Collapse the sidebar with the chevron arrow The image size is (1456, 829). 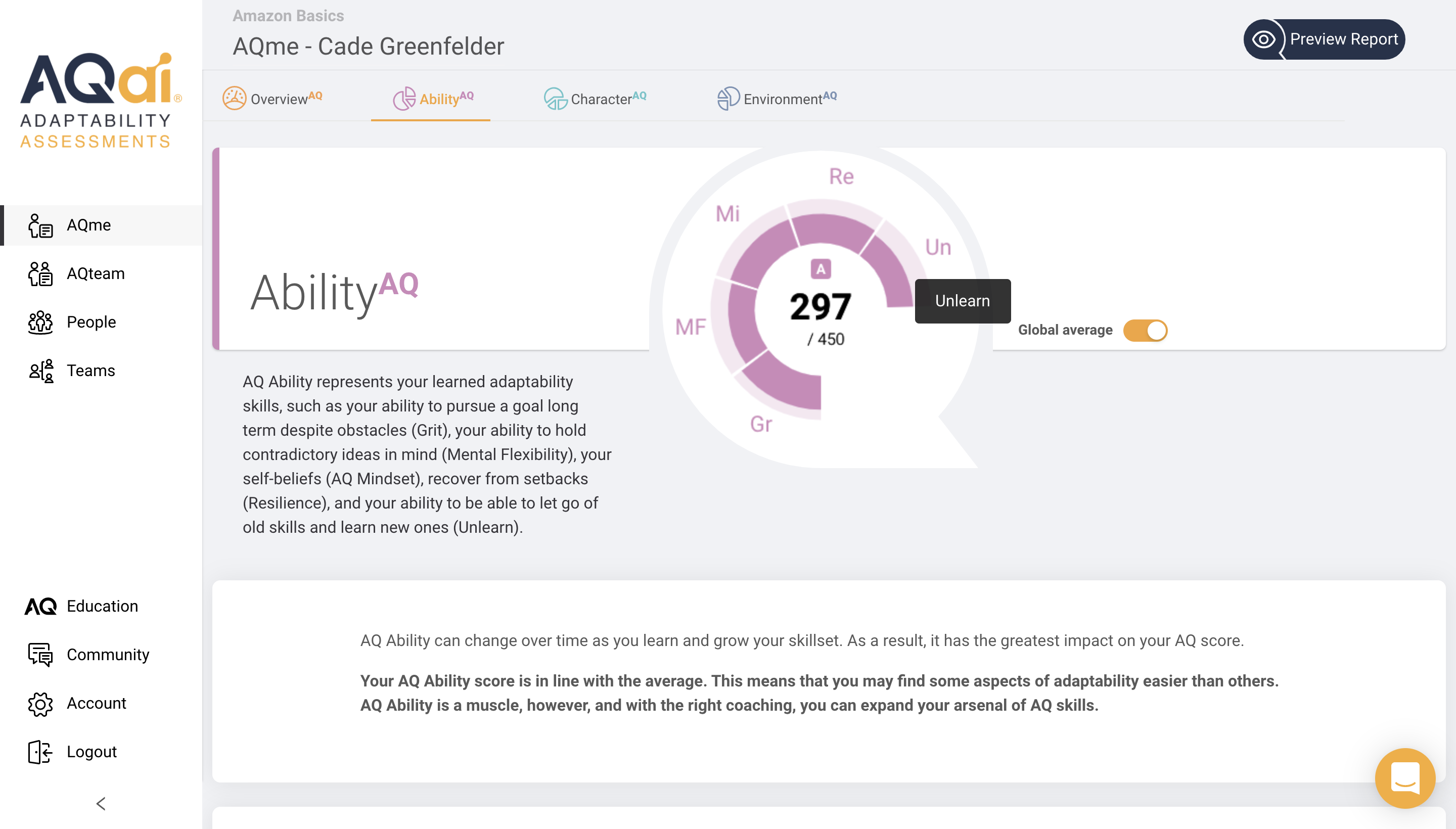click(101, 803)
